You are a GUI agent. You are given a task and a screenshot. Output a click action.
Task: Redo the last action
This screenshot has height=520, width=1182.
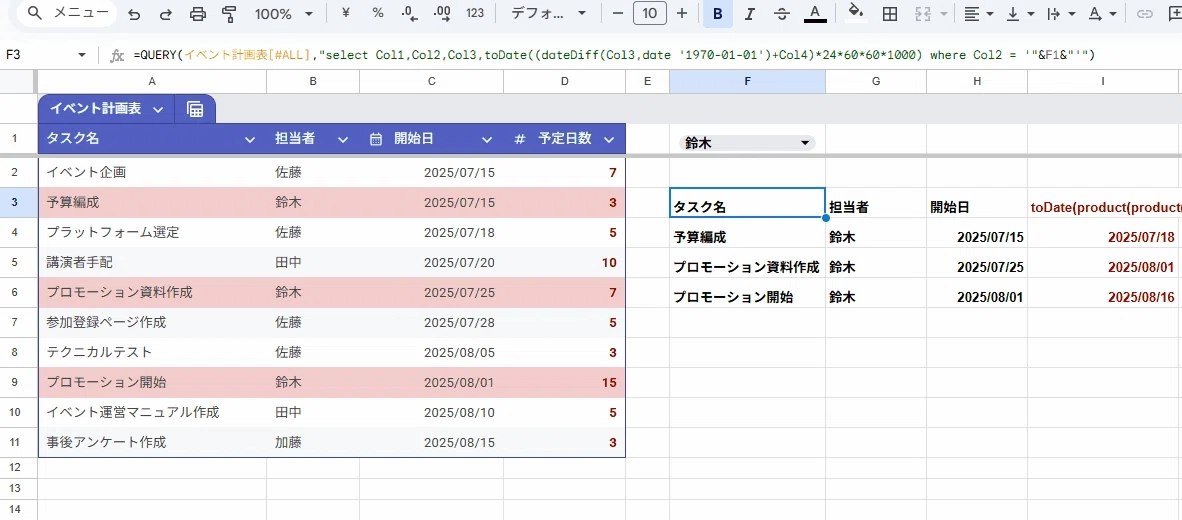pyautogui.click(x=166, y=14)
